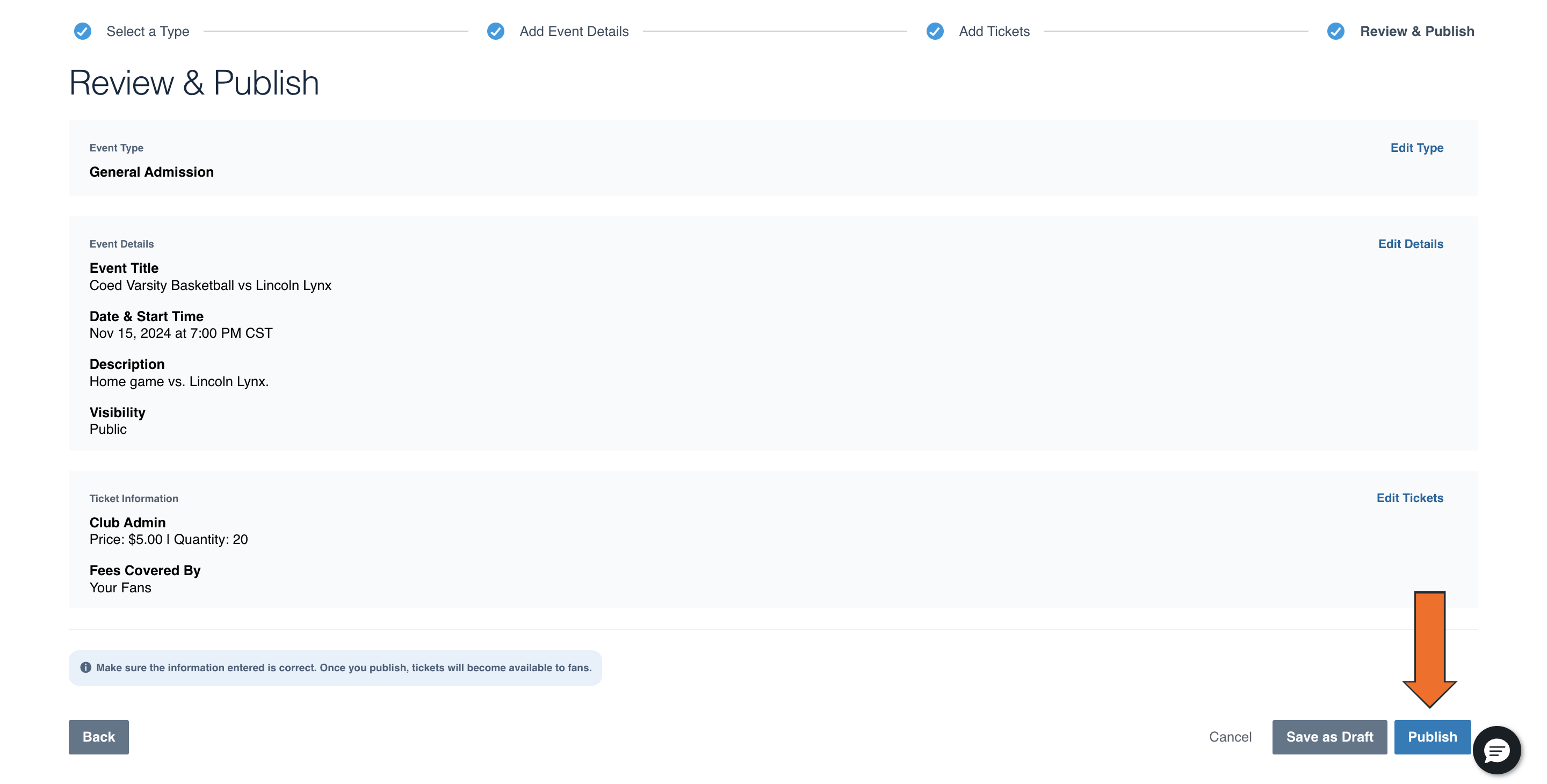1547x784 pixels.
Task: Open the Edit Type link
Action: [x=1416, y=148]
